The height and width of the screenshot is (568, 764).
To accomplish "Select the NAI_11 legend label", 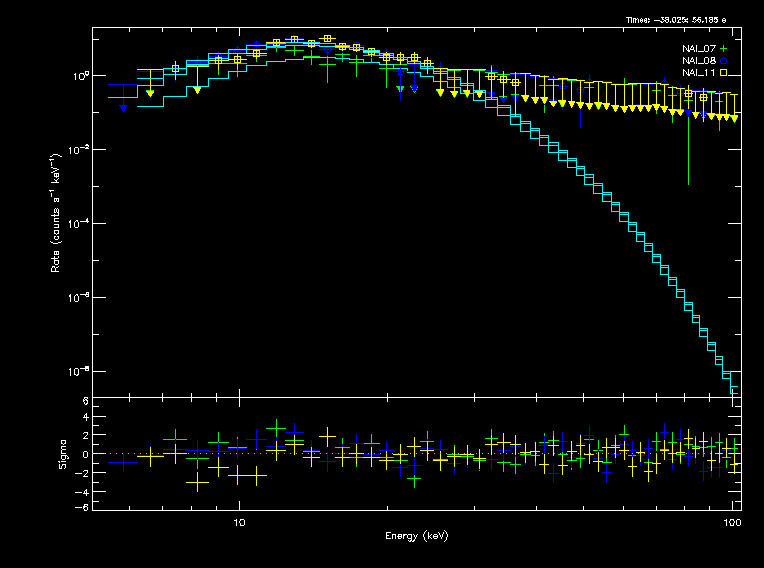I will coord(698,72).
